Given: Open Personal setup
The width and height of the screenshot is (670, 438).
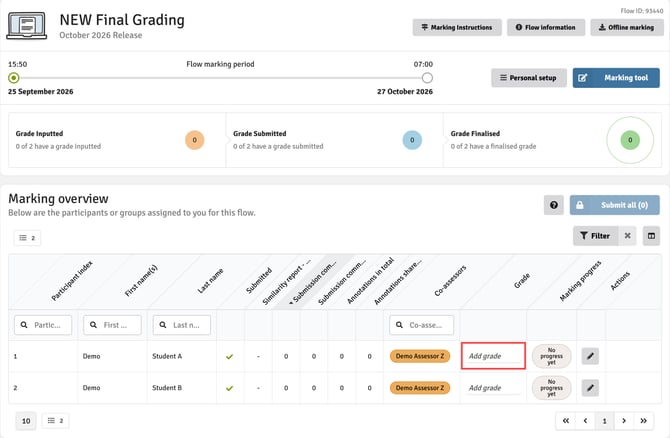Looking at the screenshot, I should pos(529,78).
